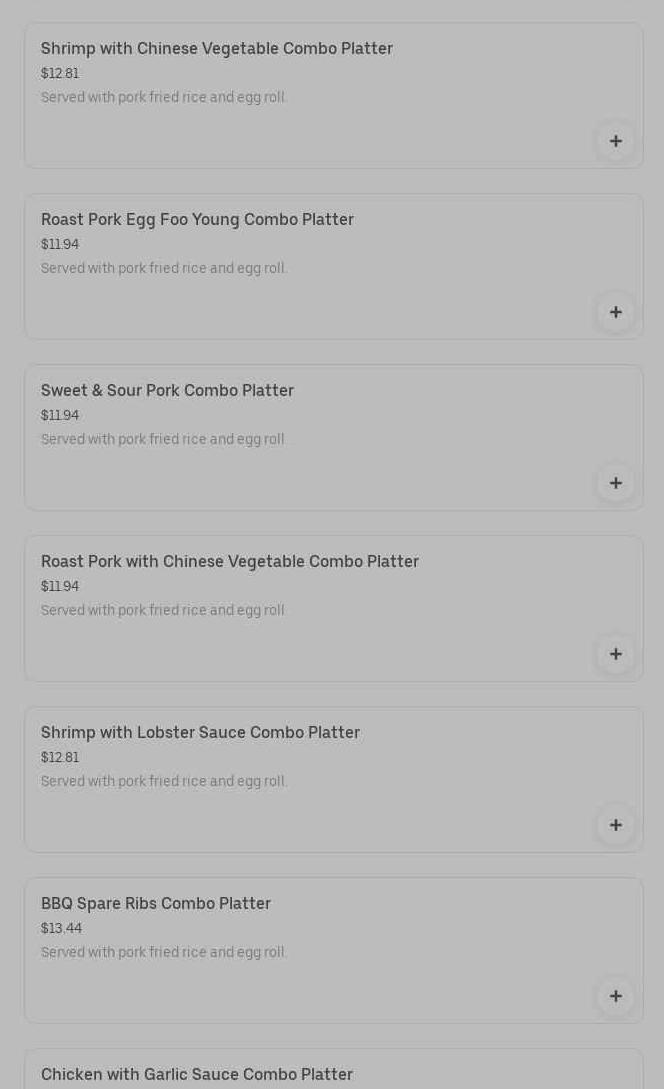Select Sweet & Sour Pork Combo Platter title

[x=167, y=390]
